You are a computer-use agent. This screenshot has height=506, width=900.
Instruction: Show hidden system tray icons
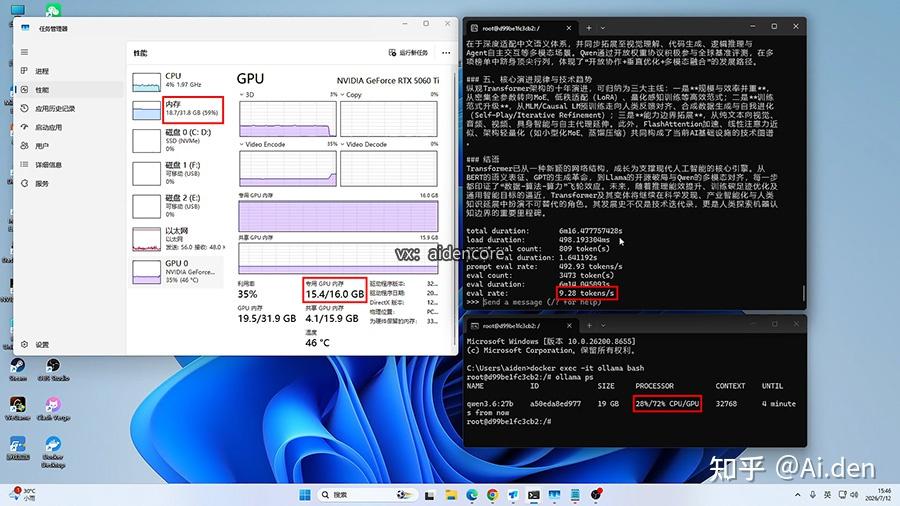(x=797, y=495)
